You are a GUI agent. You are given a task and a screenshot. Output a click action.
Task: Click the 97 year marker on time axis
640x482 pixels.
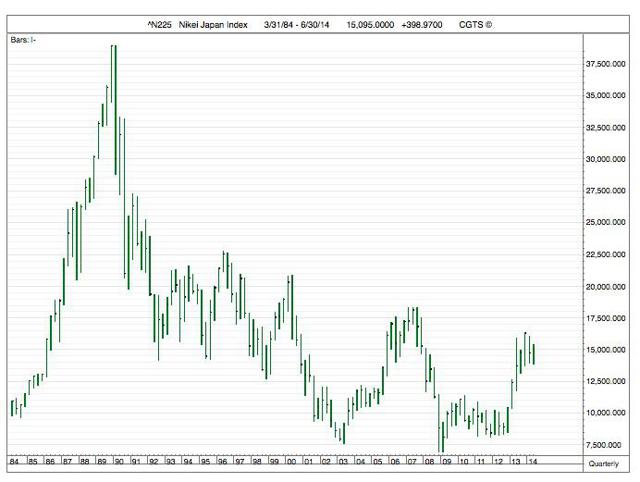(240, 462)
